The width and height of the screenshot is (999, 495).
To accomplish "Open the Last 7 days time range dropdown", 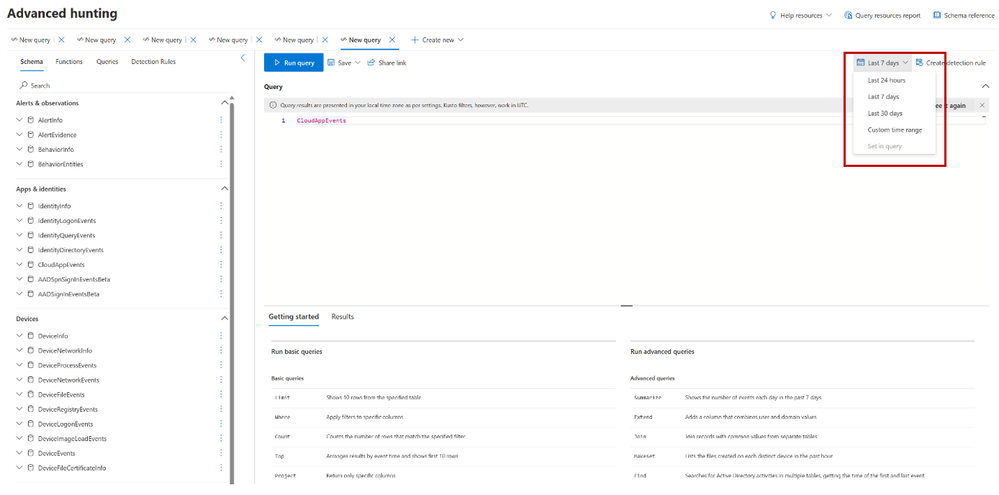I will [882, 63].
